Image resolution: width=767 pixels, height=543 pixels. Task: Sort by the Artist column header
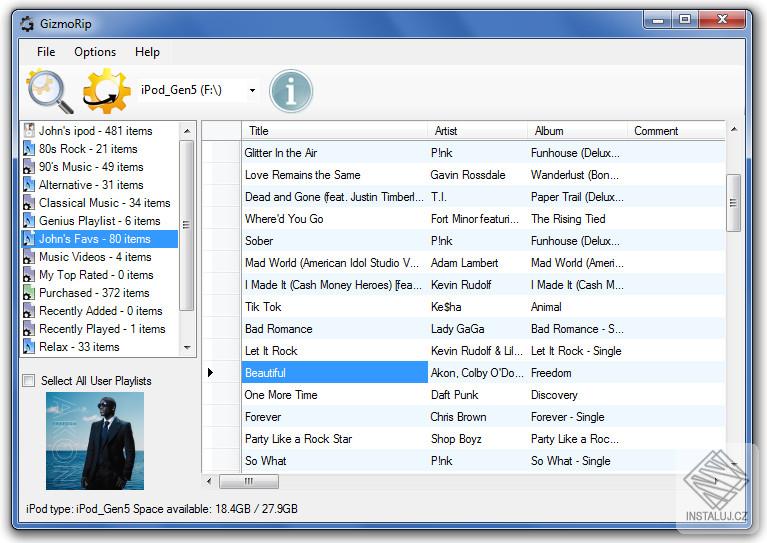coord(477,131)
